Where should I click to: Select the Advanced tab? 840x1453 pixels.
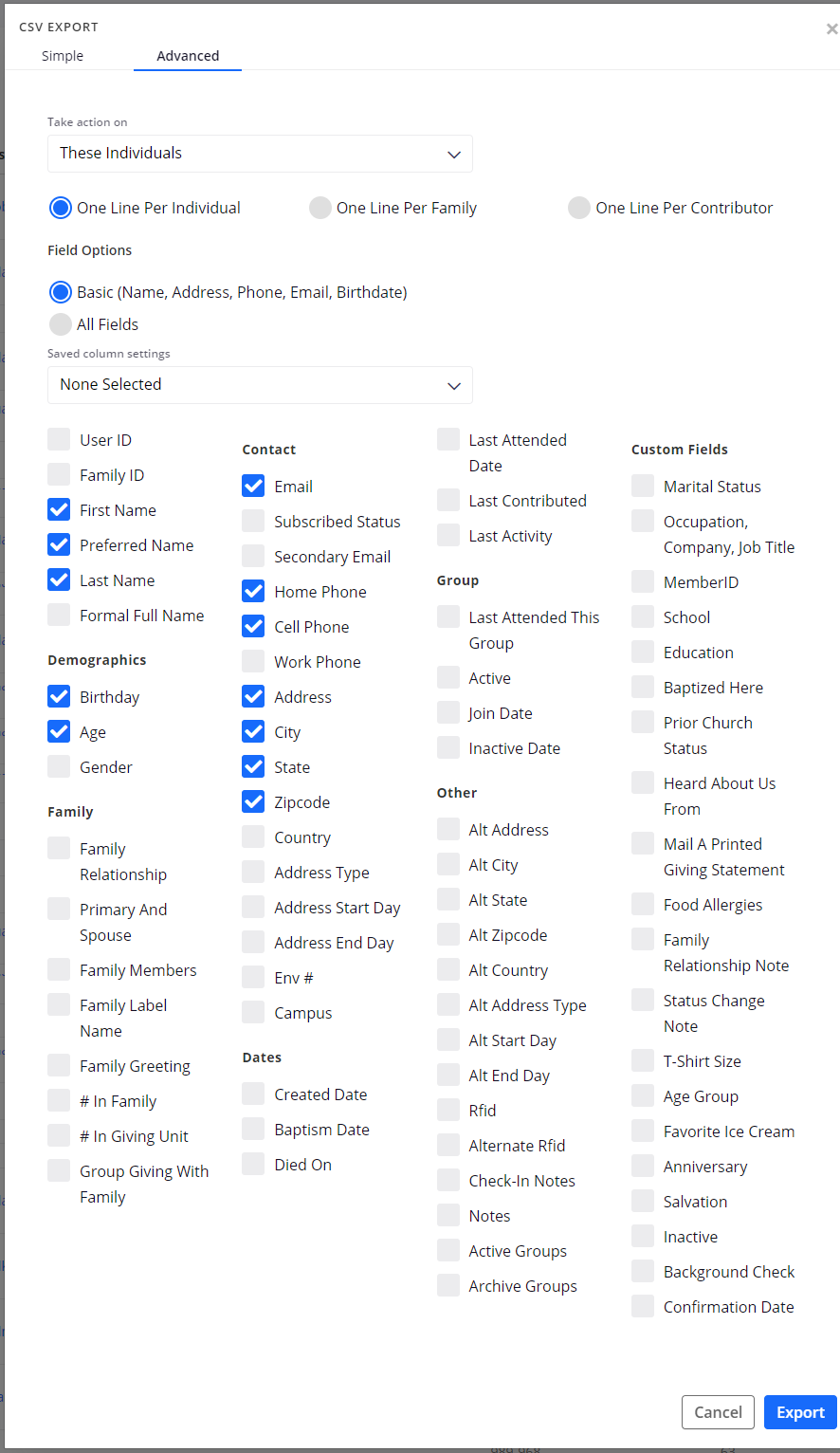[x=188, y=56]
